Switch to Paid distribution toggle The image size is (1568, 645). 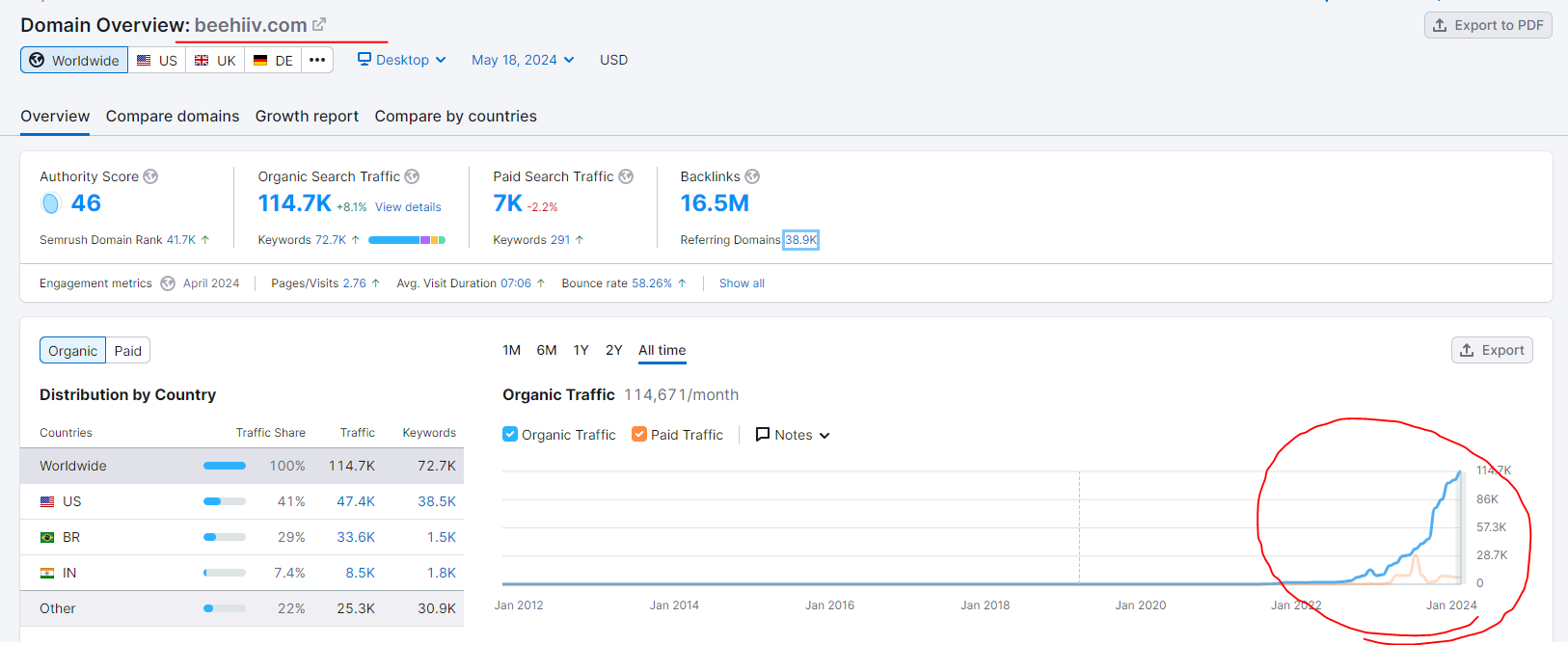(x=128, y=350)
